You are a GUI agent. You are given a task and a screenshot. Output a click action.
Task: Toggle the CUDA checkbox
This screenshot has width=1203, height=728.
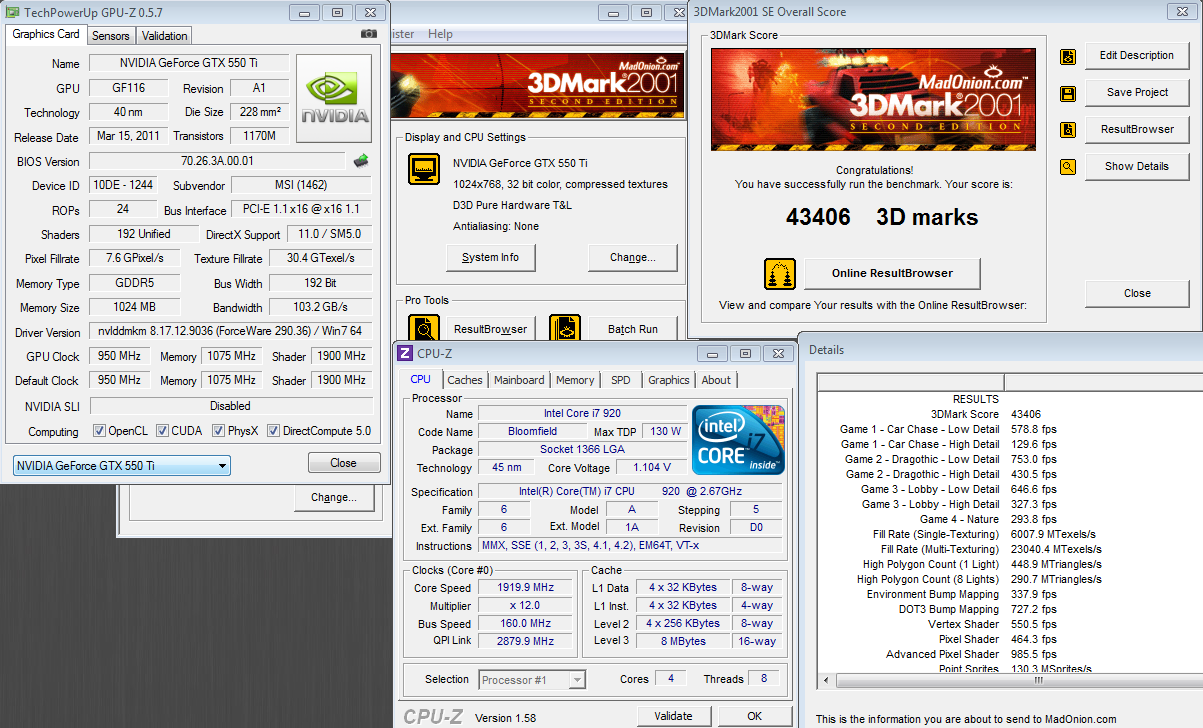(x=162, y=431)
